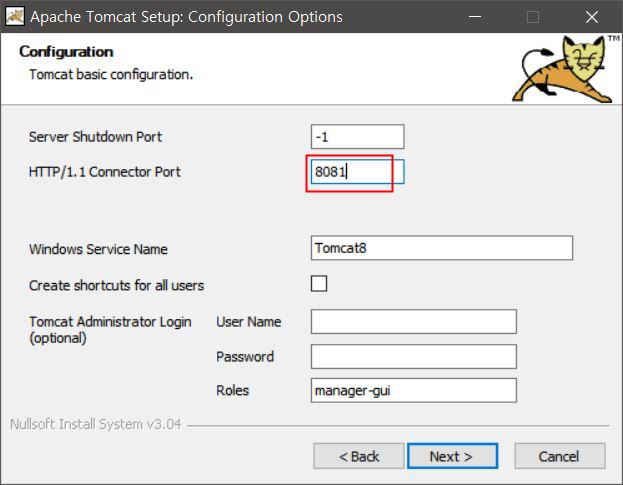Focus the HTTP/1.1 Connector Port field

(x=357, y=172)
